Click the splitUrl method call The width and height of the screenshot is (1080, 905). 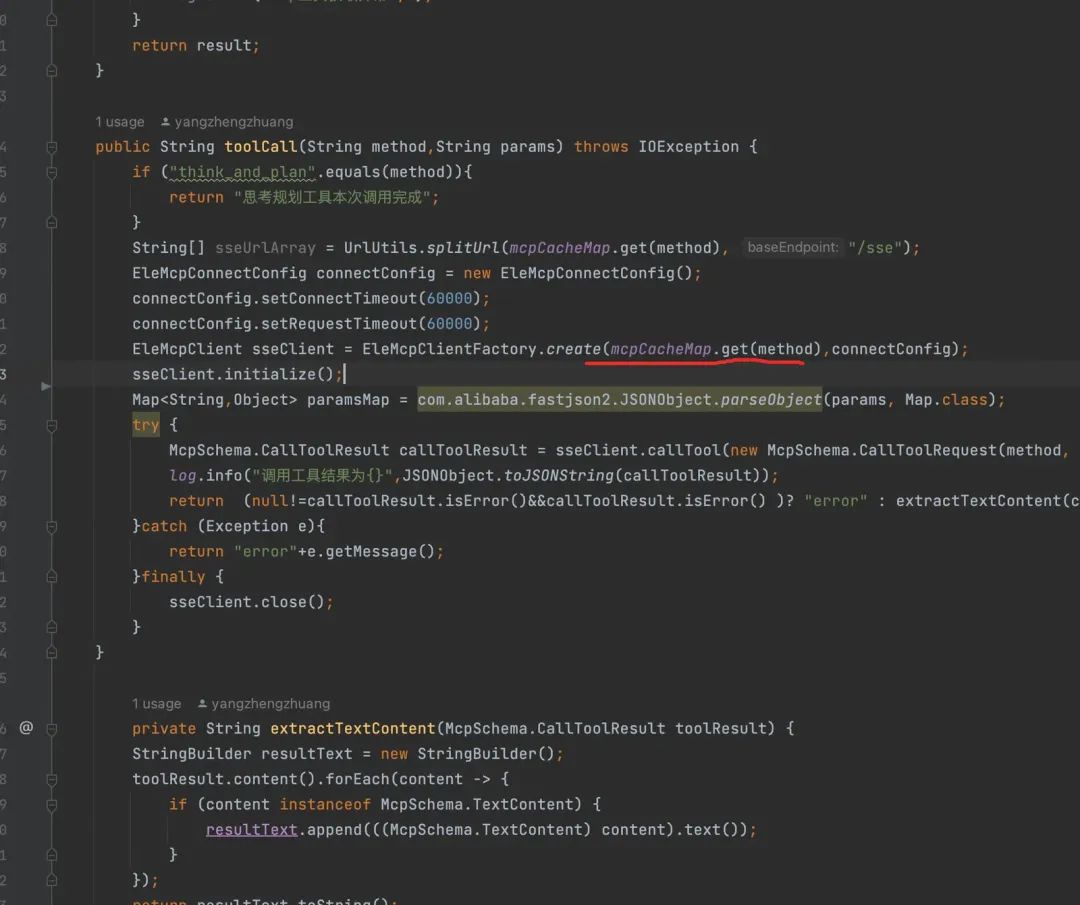(x=464, y=248)
